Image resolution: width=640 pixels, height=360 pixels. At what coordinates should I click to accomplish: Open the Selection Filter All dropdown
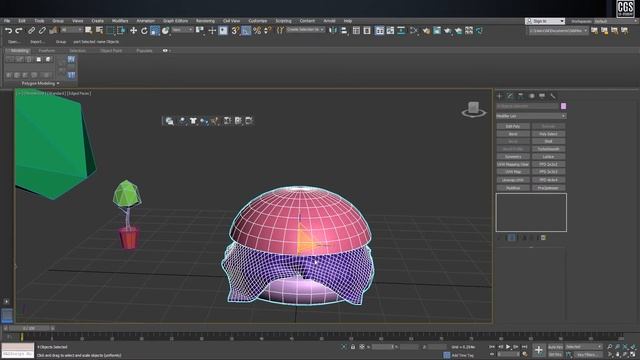[x=72, y=30]
